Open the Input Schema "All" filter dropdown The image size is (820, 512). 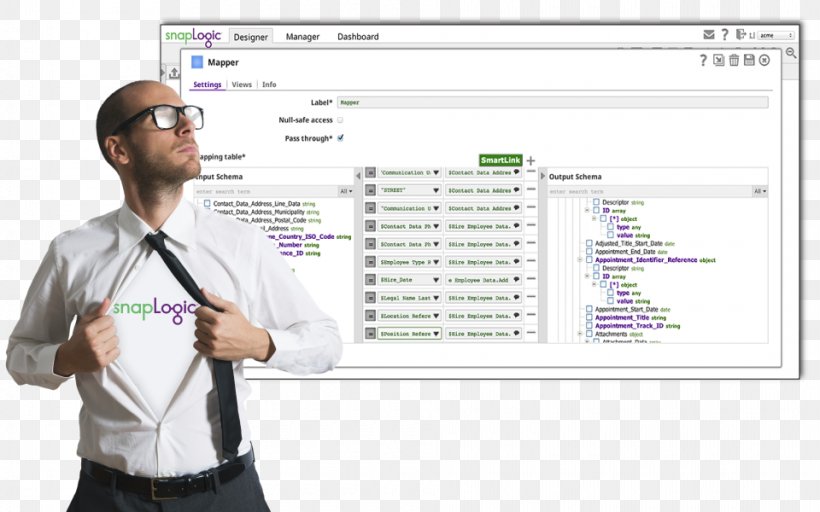(346, 191)
